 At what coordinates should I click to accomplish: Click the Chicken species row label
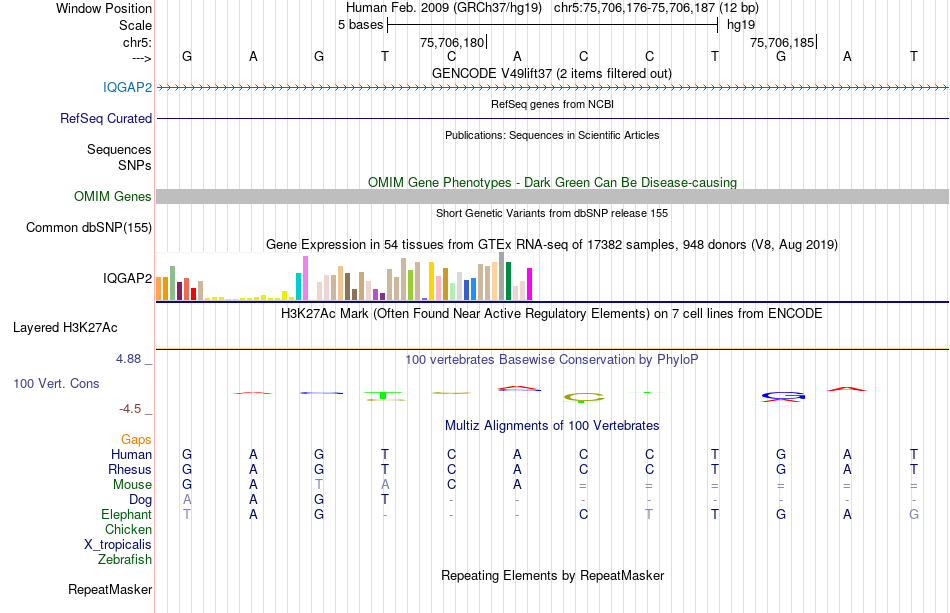(x=128, y=529)
